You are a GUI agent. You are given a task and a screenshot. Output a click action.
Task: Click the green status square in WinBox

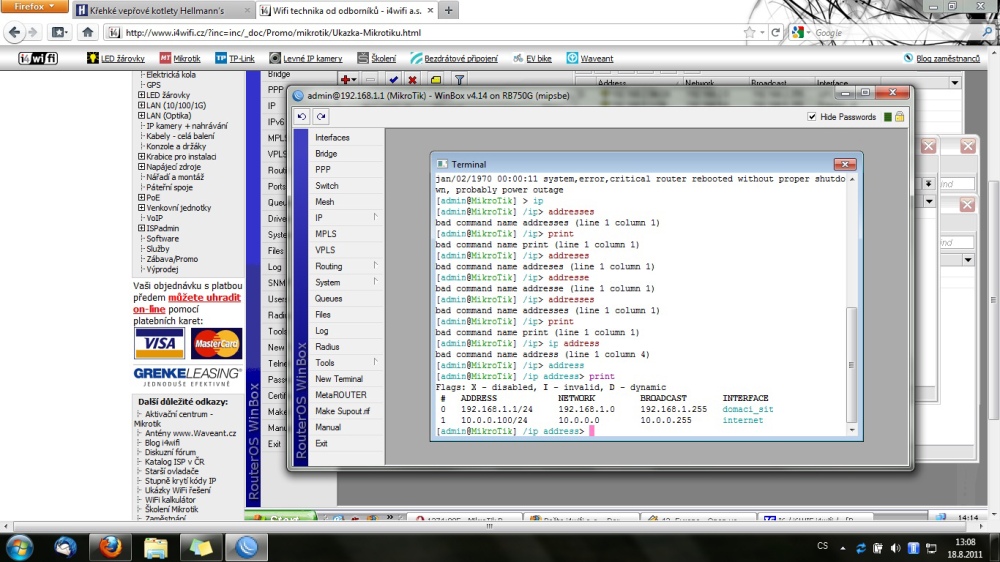pyautogui.click(x=887, y=117)
